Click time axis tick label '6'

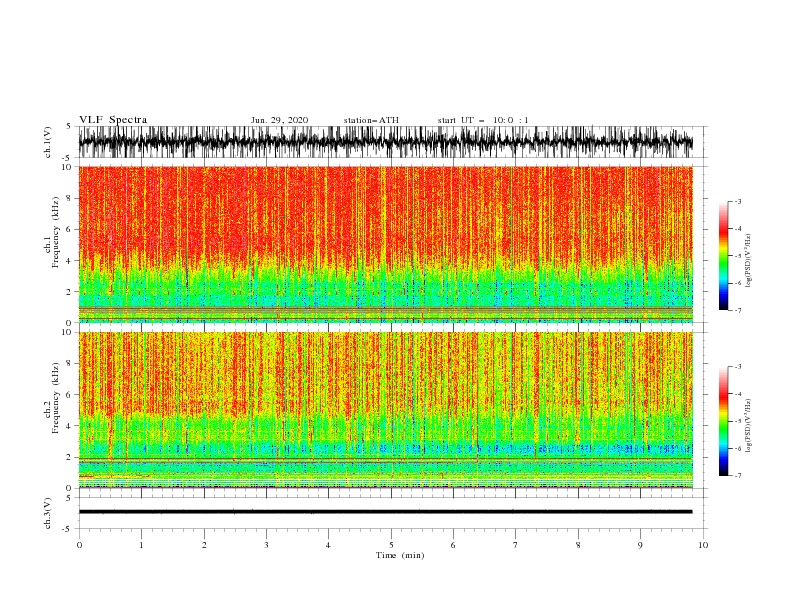click(453, 545)
